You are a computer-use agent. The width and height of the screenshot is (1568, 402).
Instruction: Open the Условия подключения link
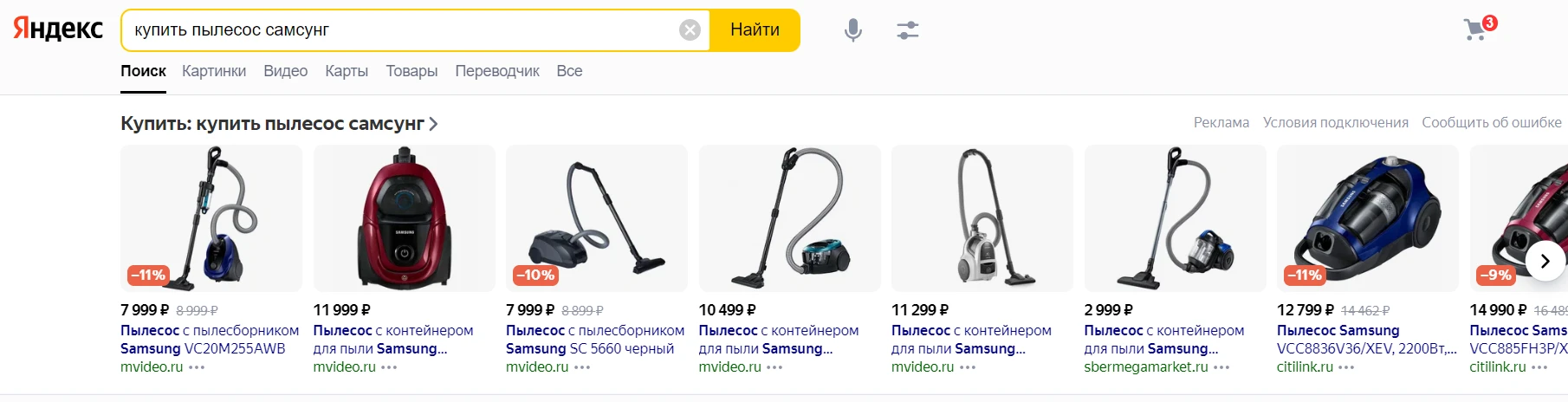[1335, 122]
